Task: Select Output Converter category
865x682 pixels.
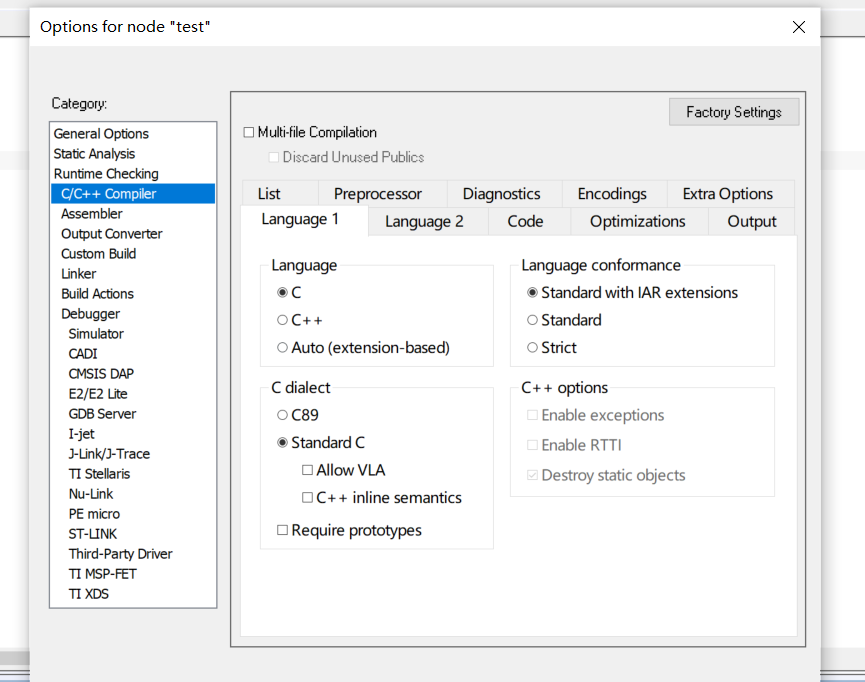Action: click(x=133, y=234)
